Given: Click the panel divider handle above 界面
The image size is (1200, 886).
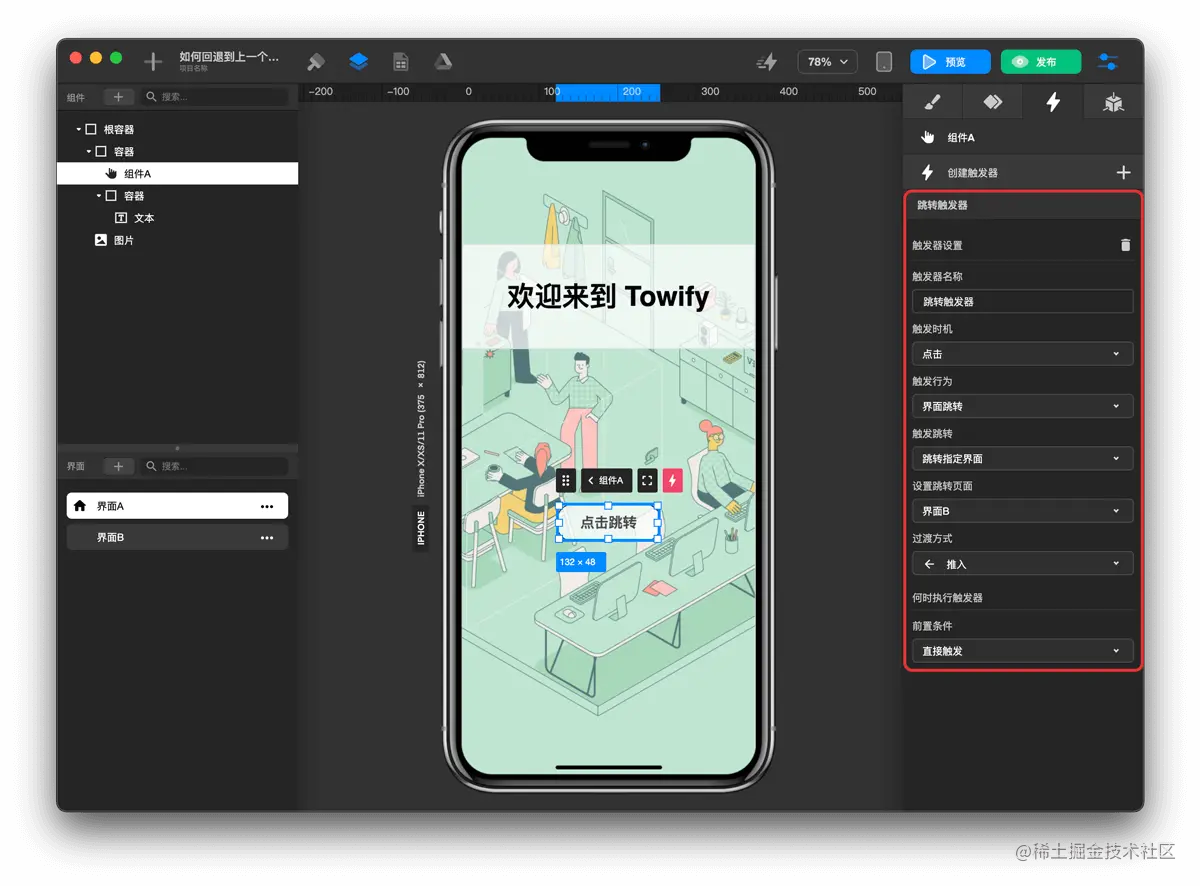Looking at the screenshot, I should [178, 448].
